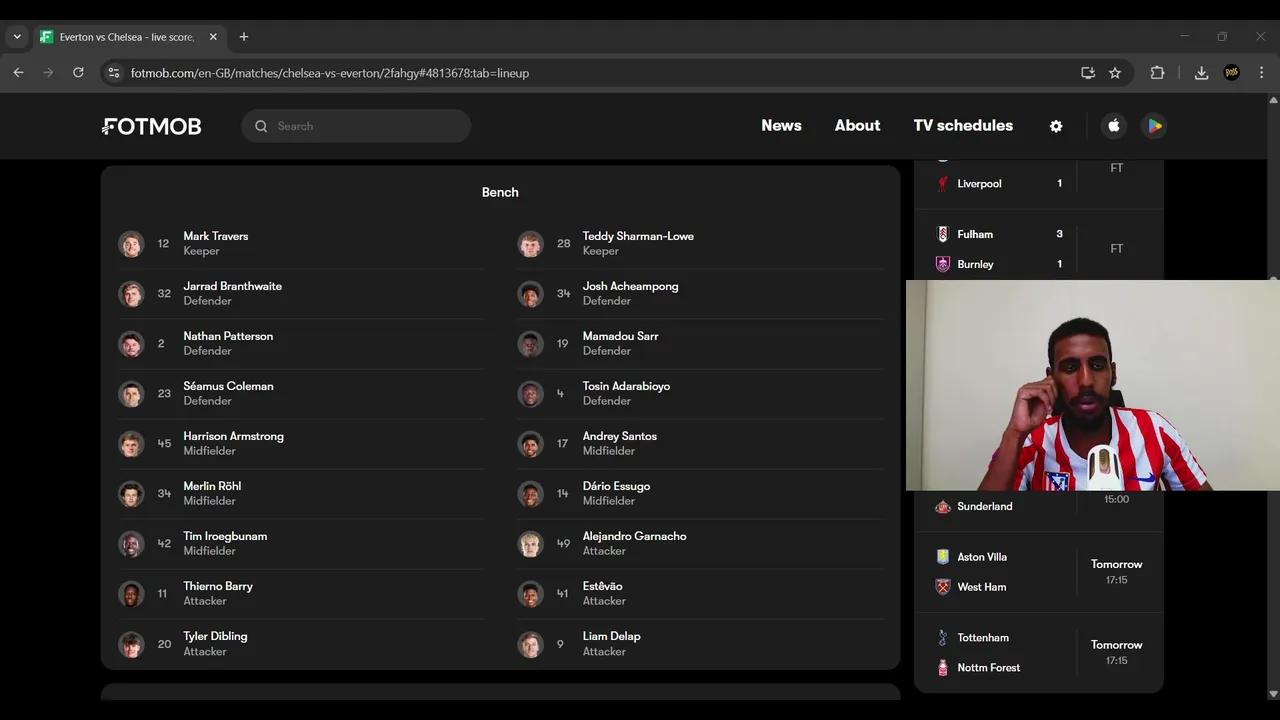1280x720 pixels.
Task: Click Alejandro Garnacho avatar
Action: (x=530, y=544)
